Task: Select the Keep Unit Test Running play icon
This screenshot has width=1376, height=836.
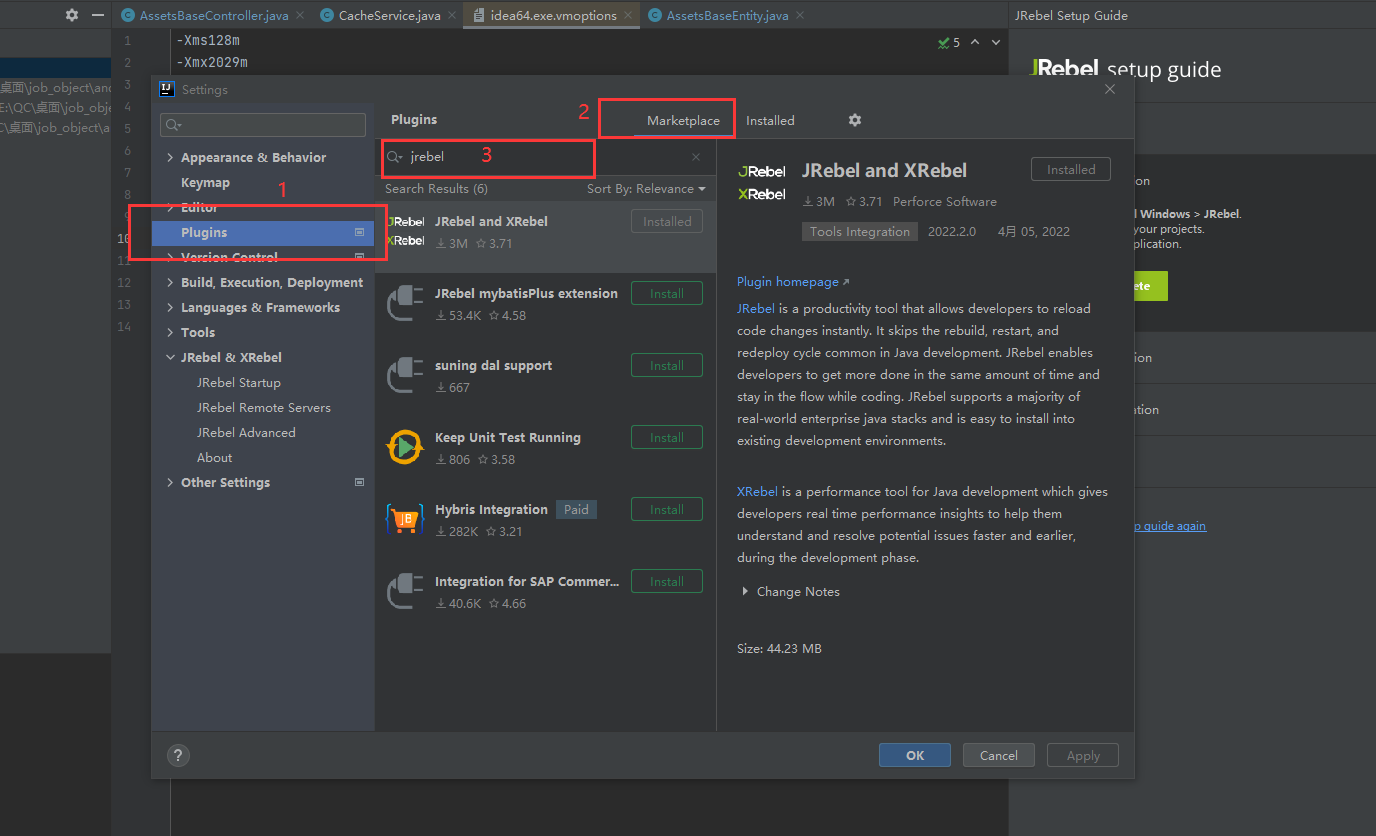Action: pos(405,446)
